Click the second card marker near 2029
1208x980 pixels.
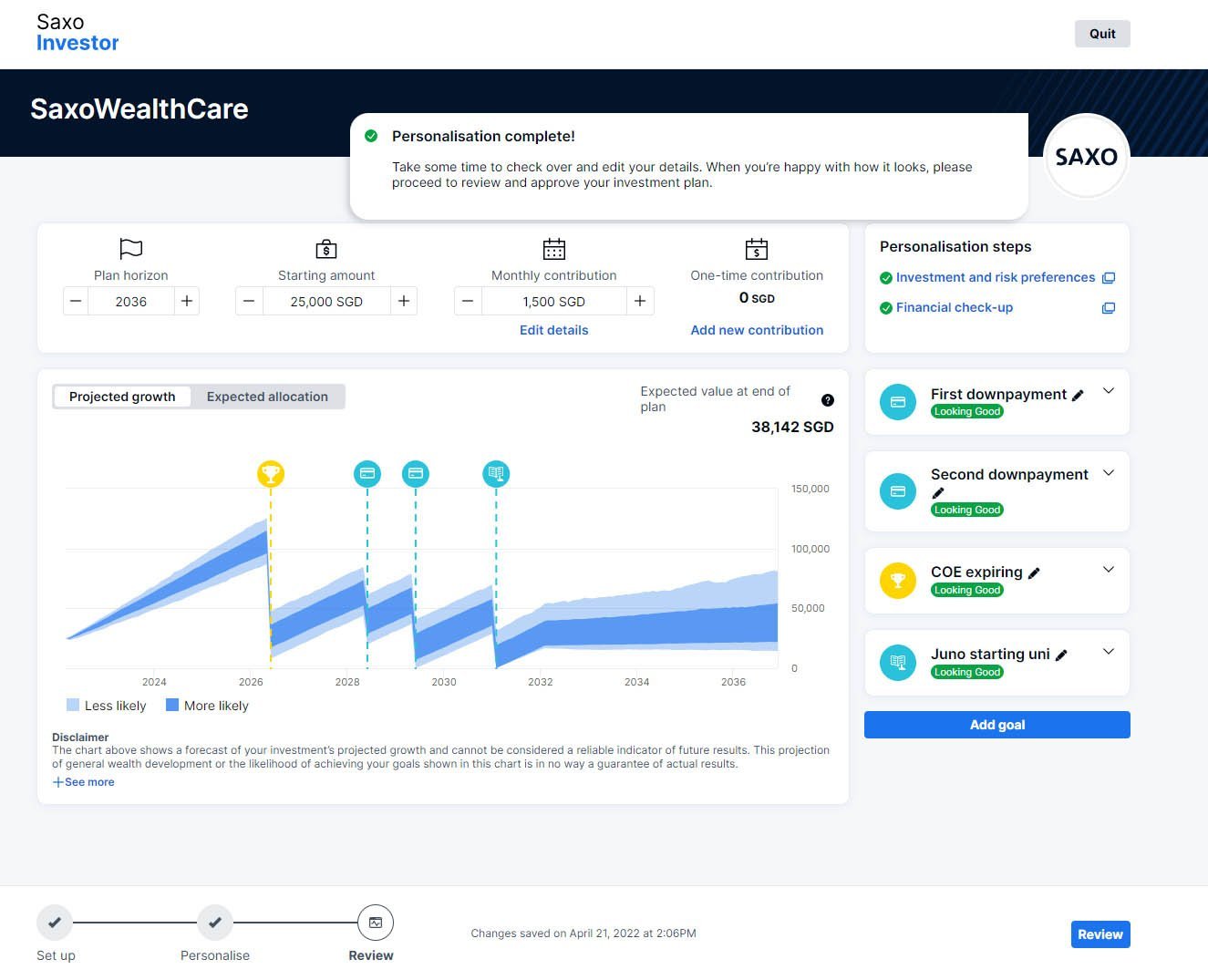[416, 474]
